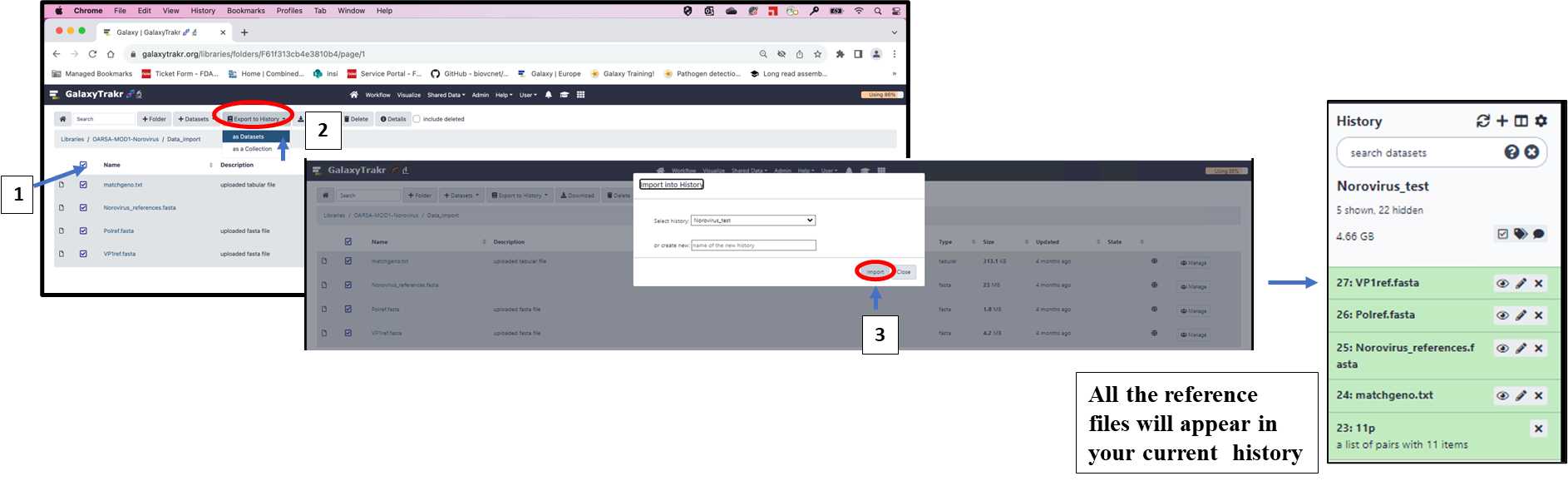Open the Export to History dropdown in Chrome window
This screenshot has height=481, width=1568.
click(256, 119)
